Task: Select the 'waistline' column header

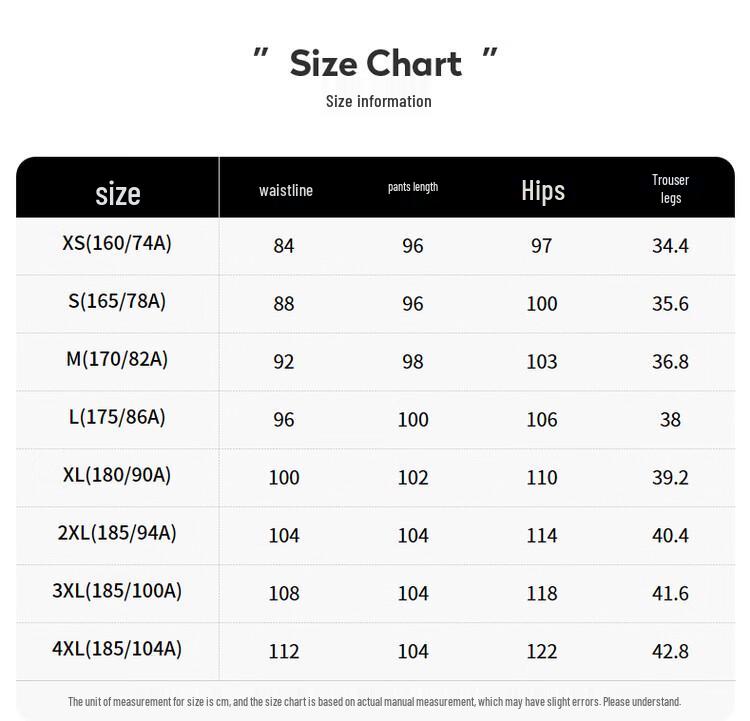Action: point(285,190)
